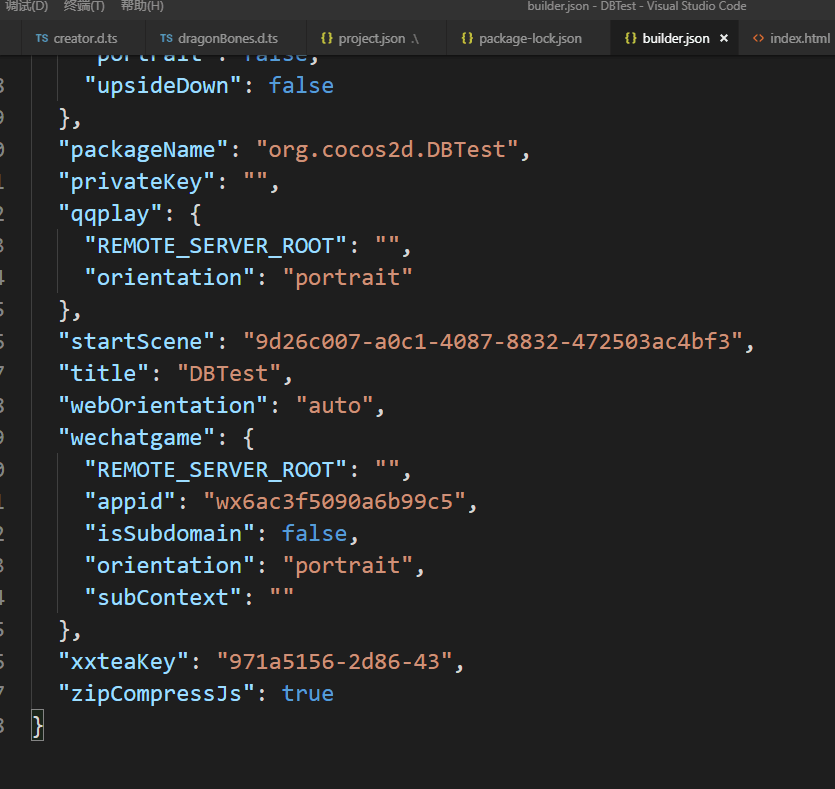Click the HTML icon on index.html tab
The width and height of the screenshot is (835, 789).
coord(758,39)
